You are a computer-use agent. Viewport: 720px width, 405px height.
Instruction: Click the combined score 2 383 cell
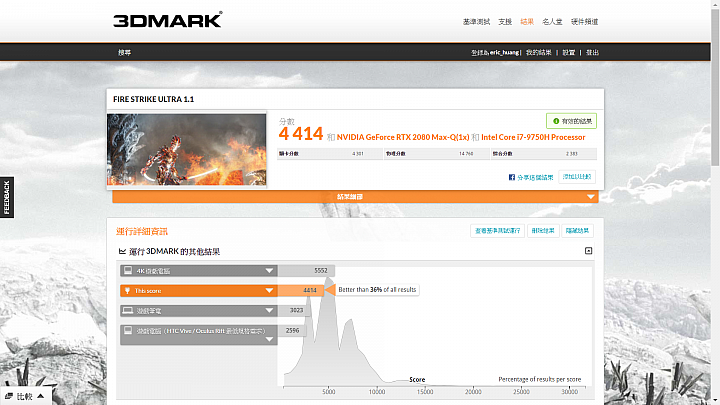point(544,154)
